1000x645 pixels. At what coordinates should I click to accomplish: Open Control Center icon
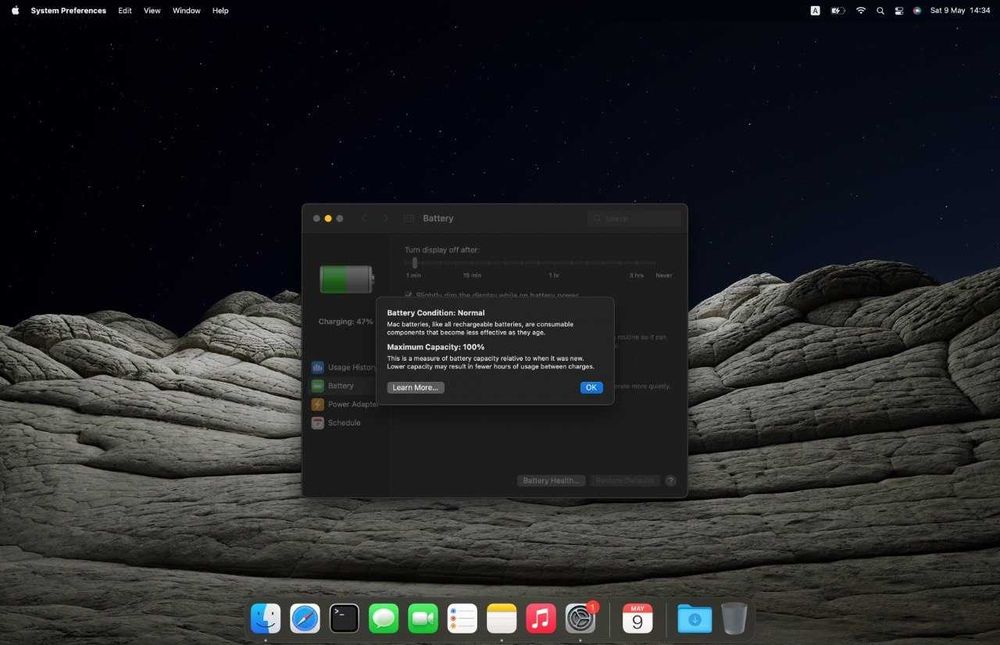click(x=899, y=10)
